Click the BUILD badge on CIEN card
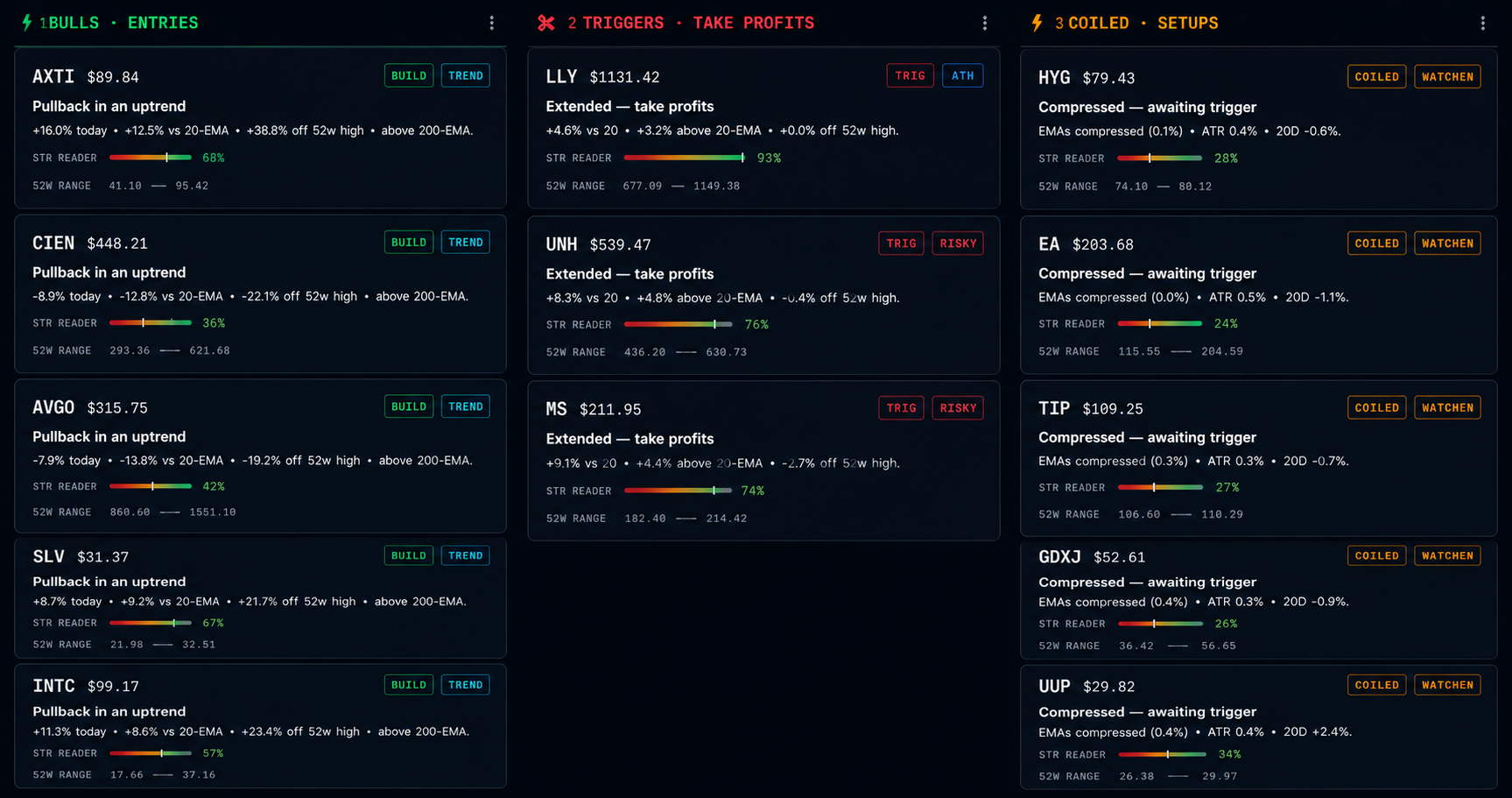 click(x=409, y=242)
